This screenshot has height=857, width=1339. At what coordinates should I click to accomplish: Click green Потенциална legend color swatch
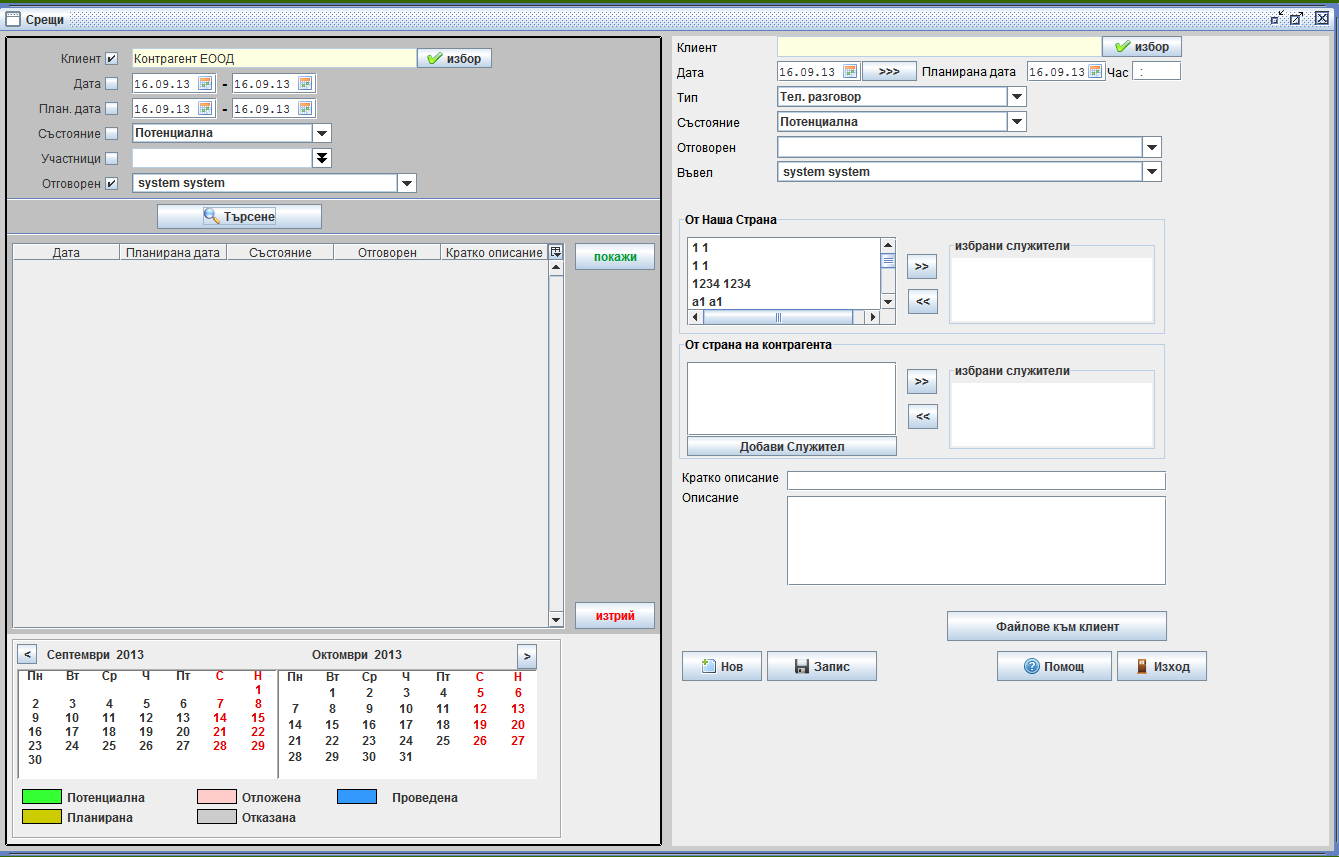(x=42, y=798)
